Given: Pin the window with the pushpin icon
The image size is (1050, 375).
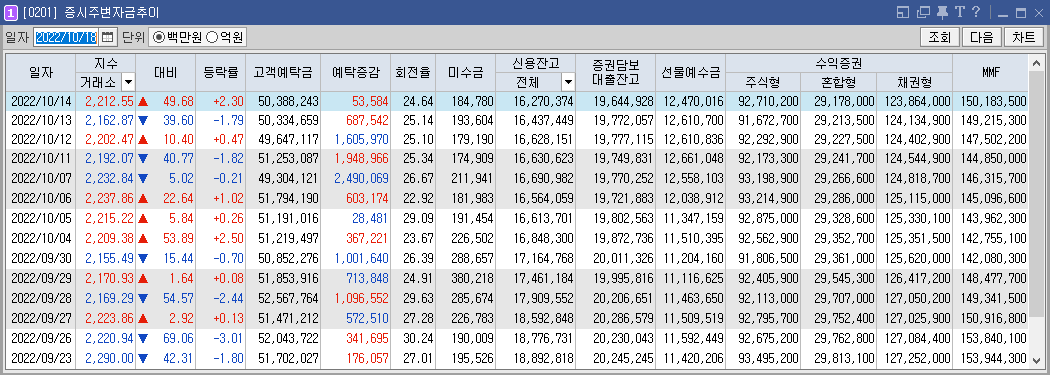Looking at the screenshot, I should click(x=943, y=12).
